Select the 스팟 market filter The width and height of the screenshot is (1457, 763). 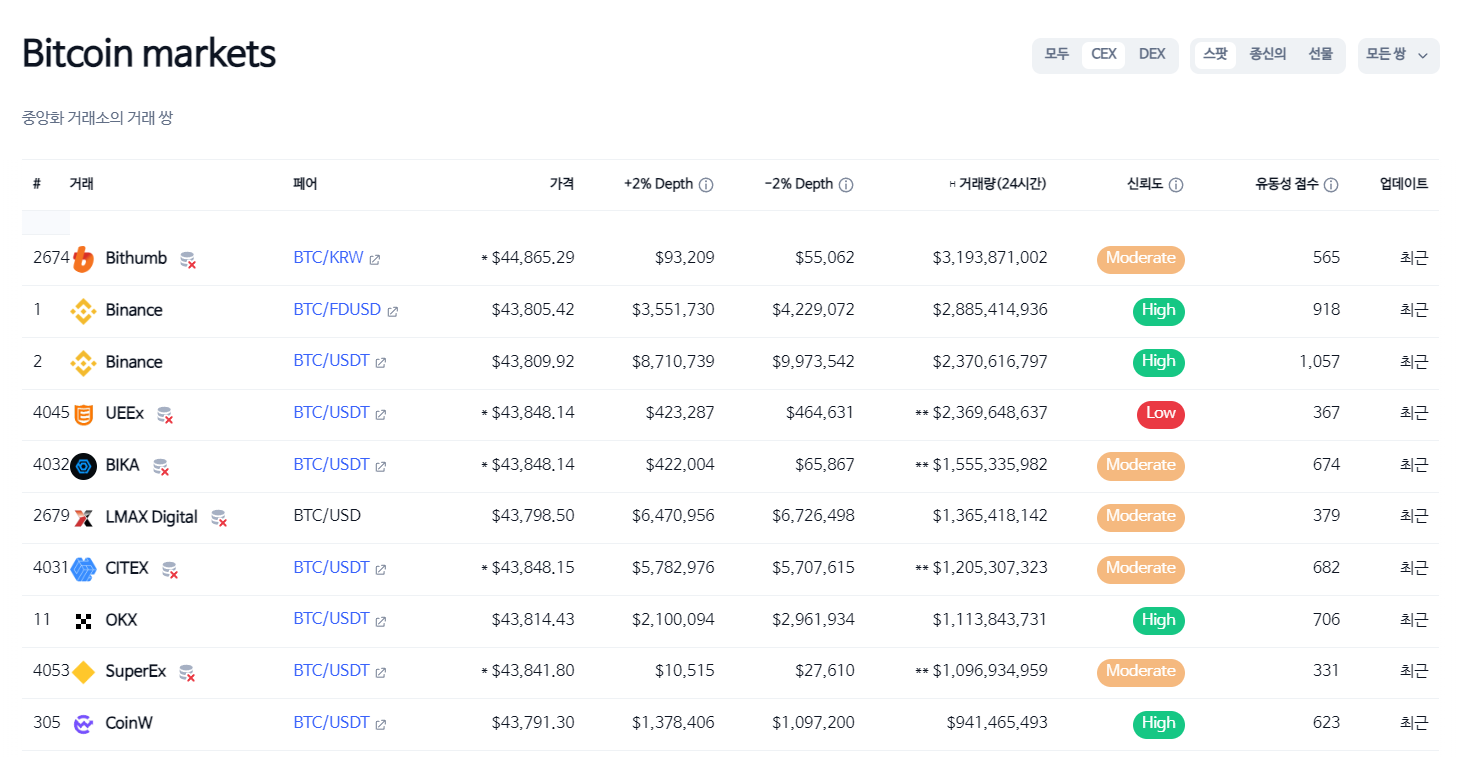coord(1214,55)
